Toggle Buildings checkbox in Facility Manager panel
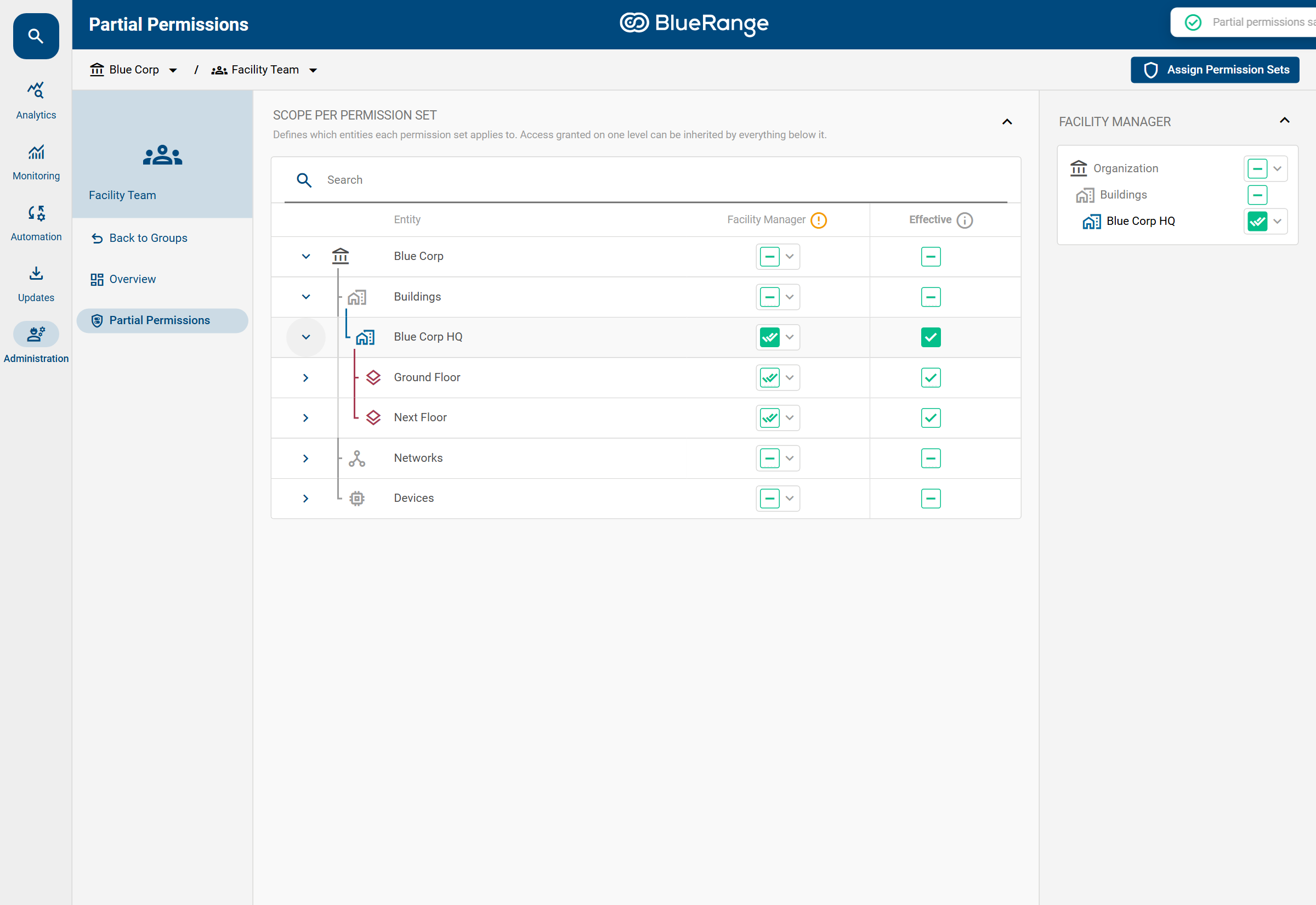 coord(1257,195)
